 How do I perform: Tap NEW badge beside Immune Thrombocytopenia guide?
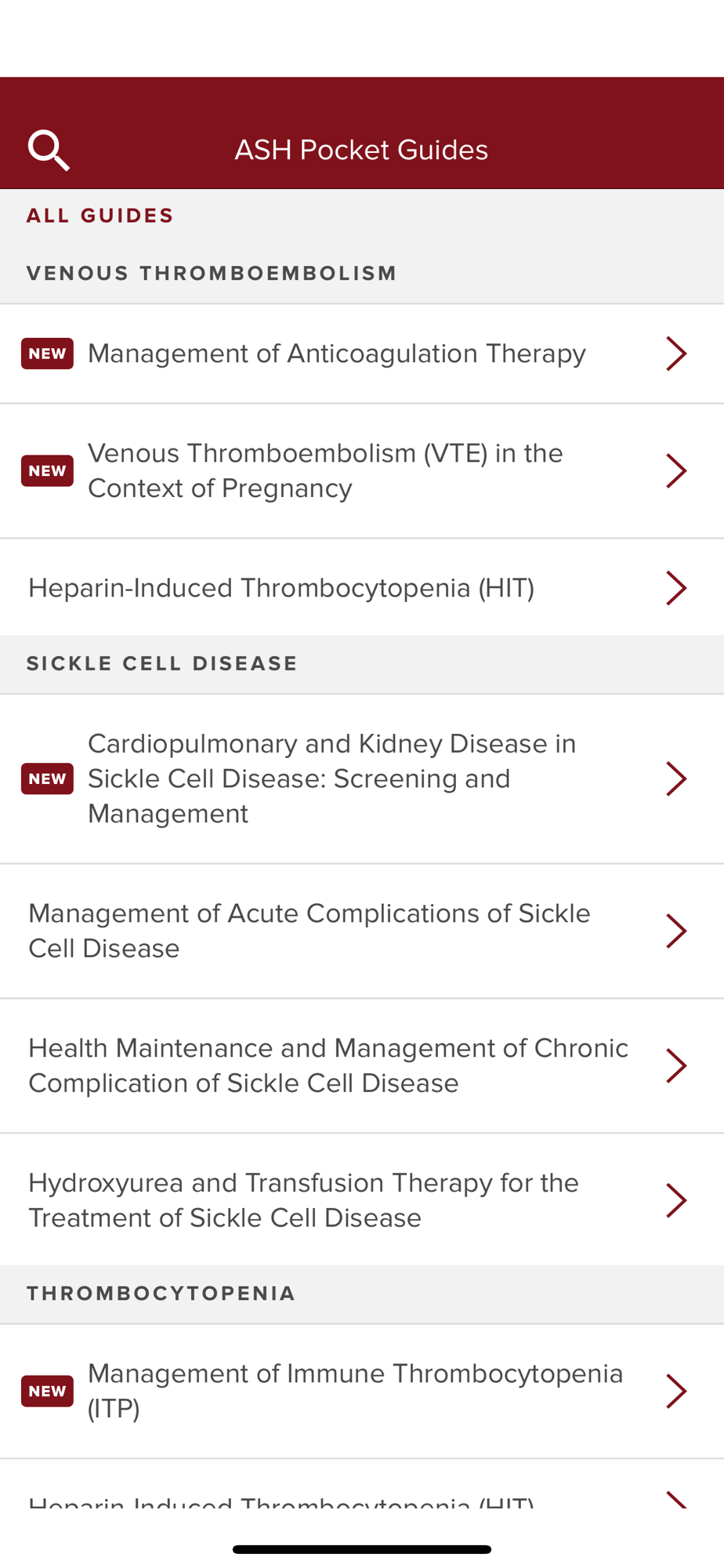[x=47, y=1391]
